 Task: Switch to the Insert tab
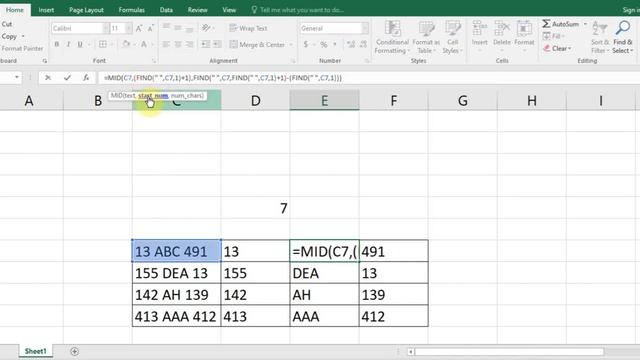[x=46, y=10]
